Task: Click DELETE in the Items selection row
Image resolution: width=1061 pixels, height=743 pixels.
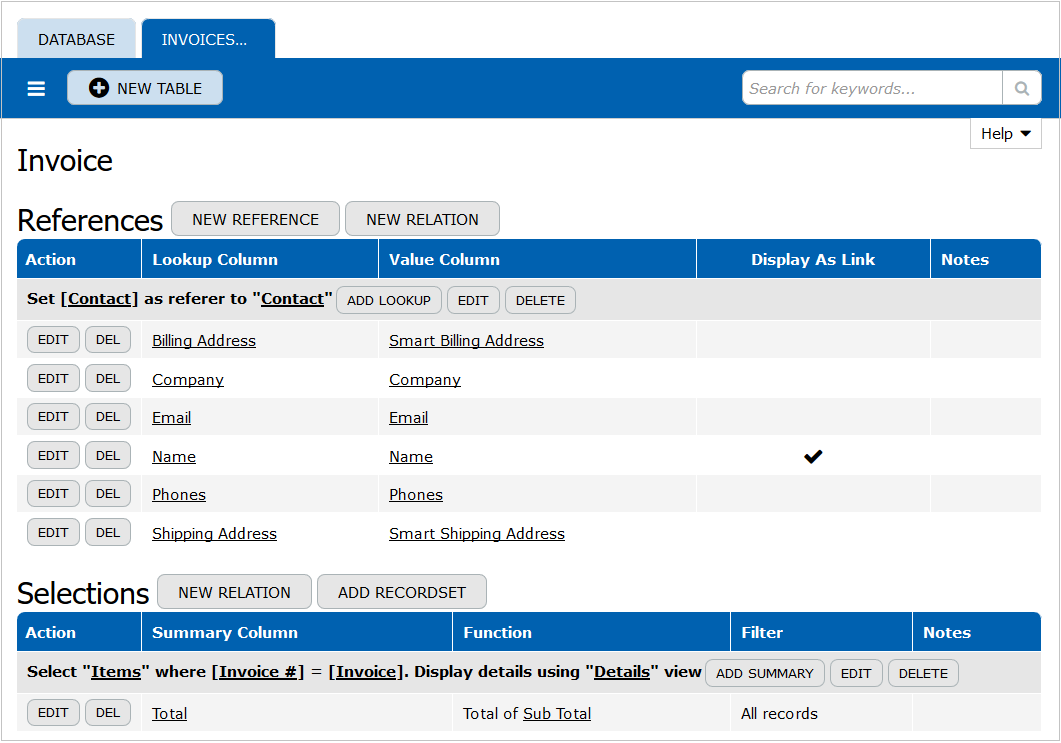Action: pyautogui.click(x=923, y=673)
